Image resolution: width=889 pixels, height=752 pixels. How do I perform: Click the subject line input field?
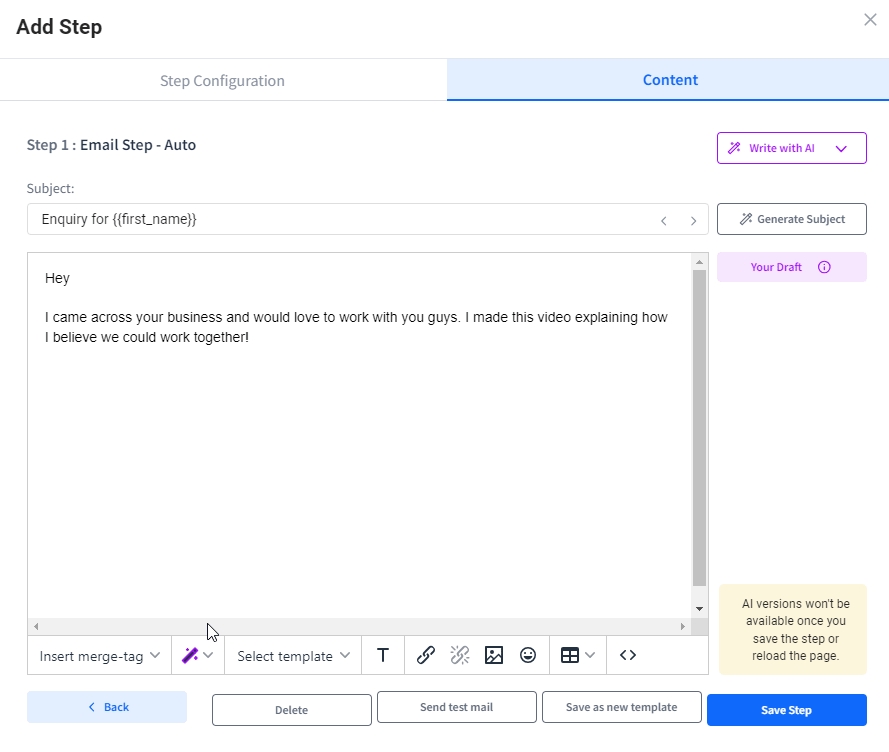340,219
